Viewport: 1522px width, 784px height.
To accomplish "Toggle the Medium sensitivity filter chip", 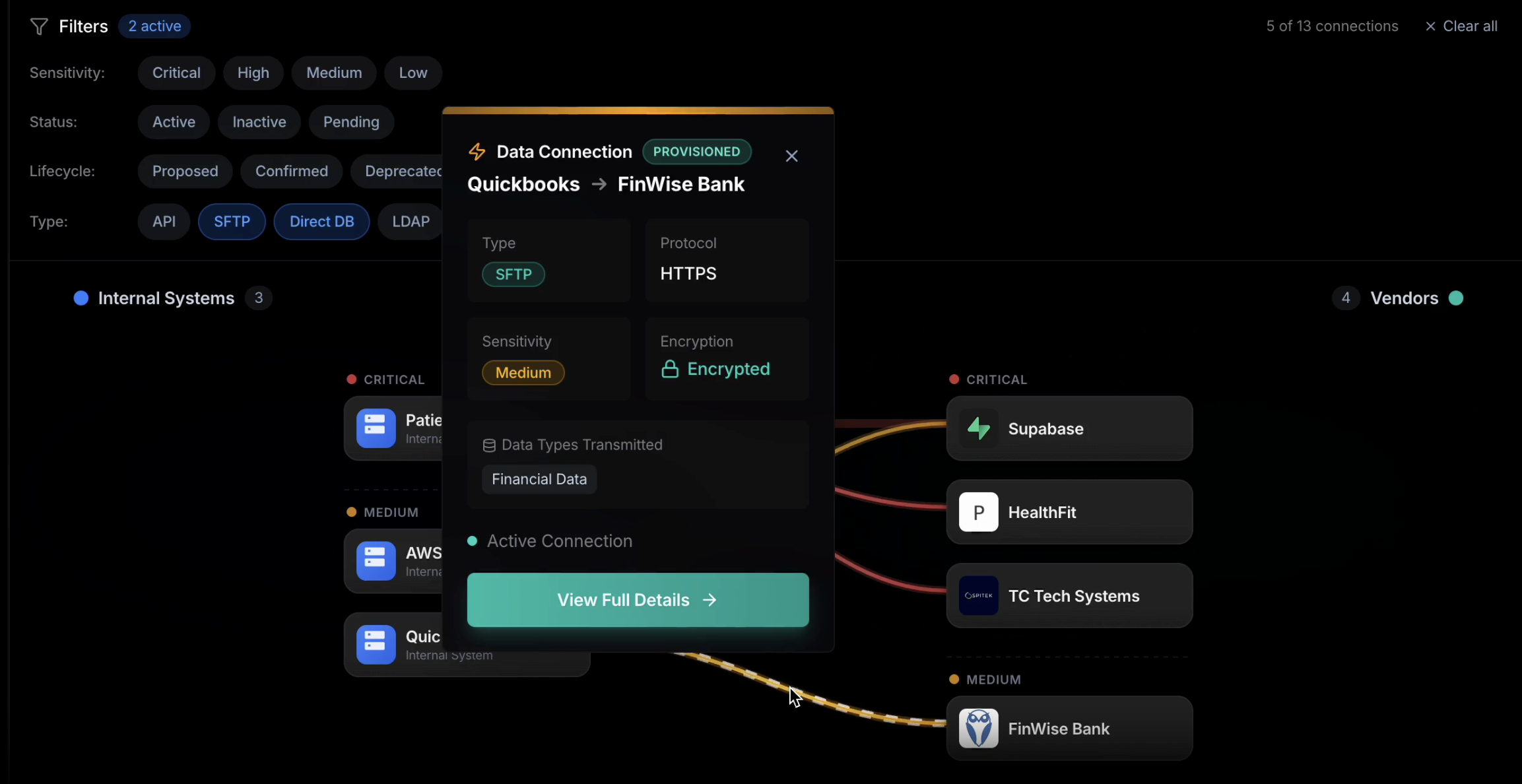I will pos(334,73).
